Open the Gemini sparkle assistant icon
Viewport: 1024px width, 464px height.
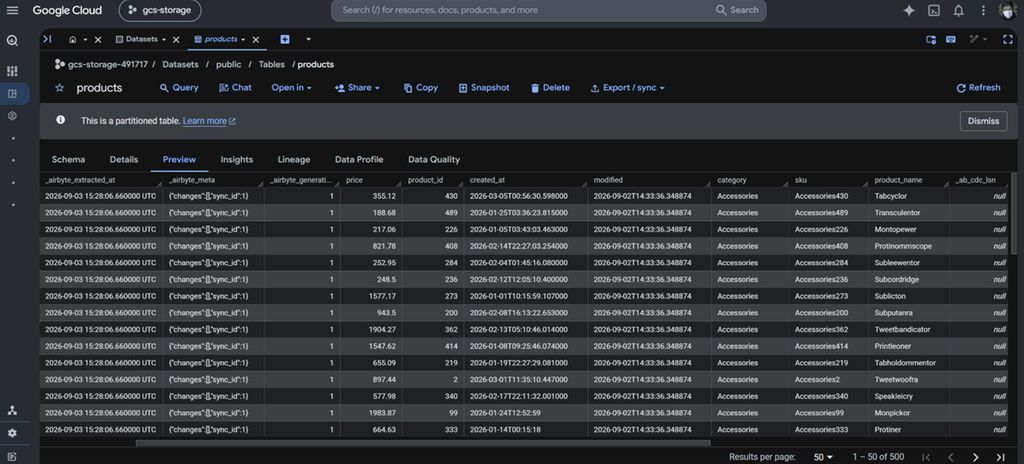[908, 10]
